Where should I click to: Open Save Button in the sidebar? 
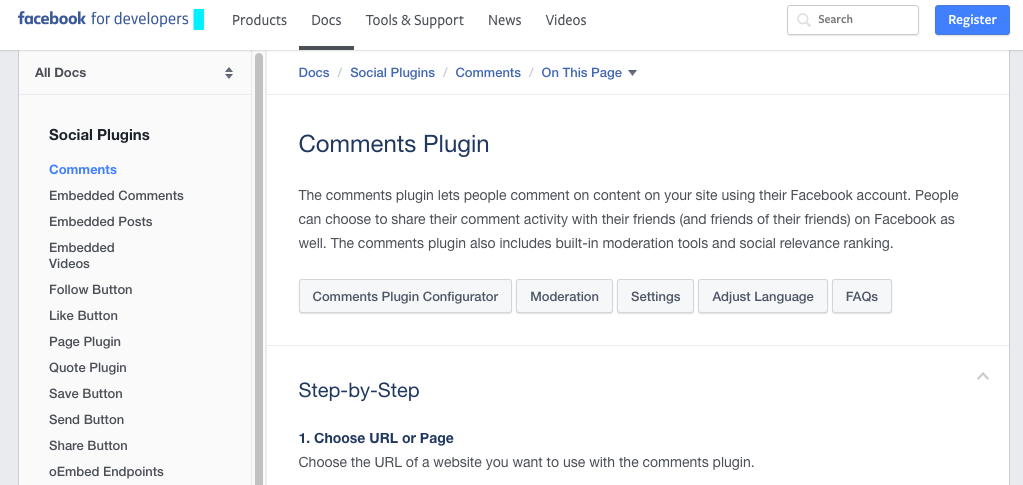coord(85,394)
